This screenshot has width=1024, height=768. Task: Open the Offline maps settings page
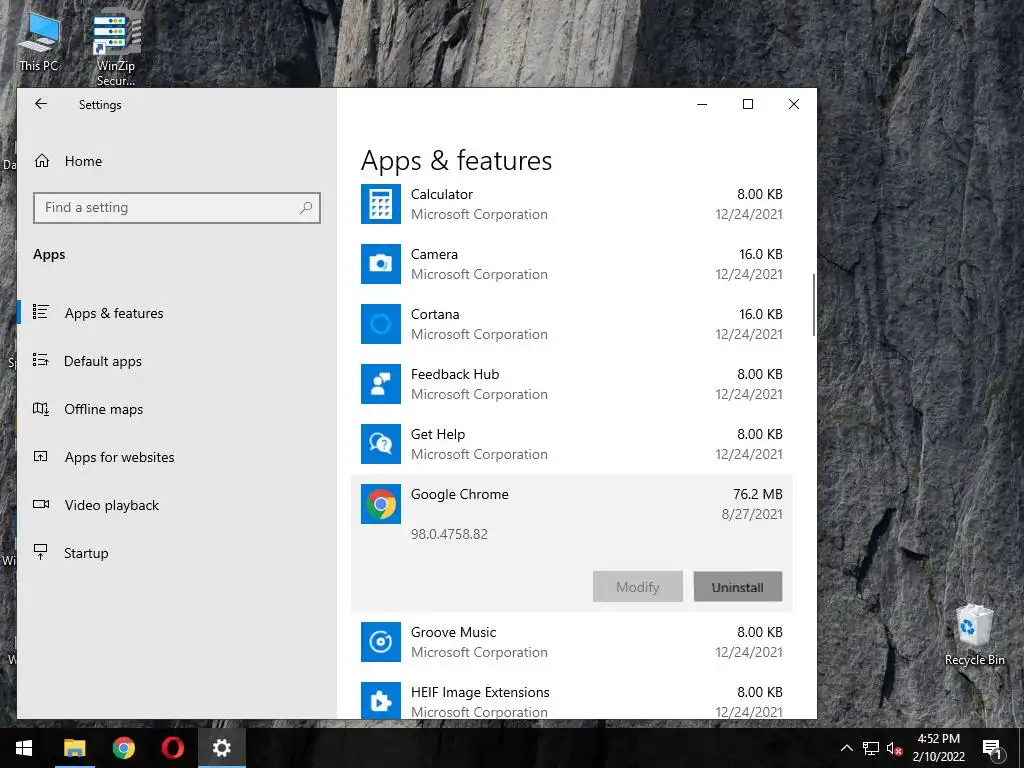point(104,409)
